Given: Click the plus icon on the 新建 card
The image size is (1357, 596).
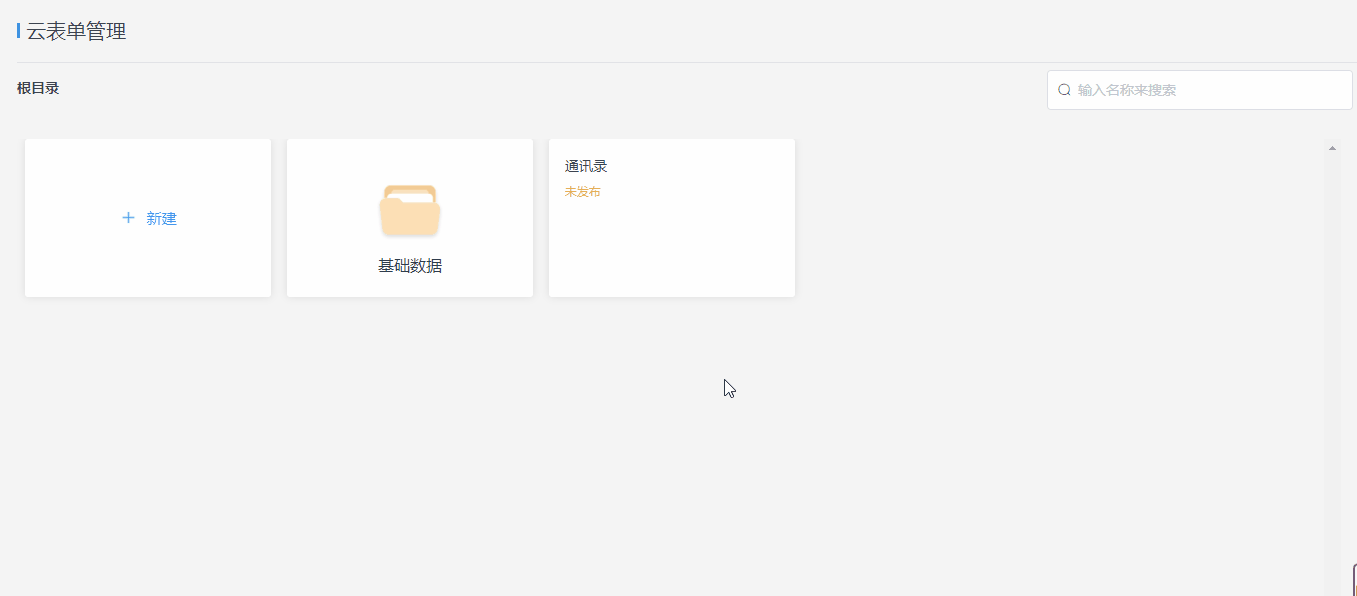Looking at the screenshot, I should [128, 218].
